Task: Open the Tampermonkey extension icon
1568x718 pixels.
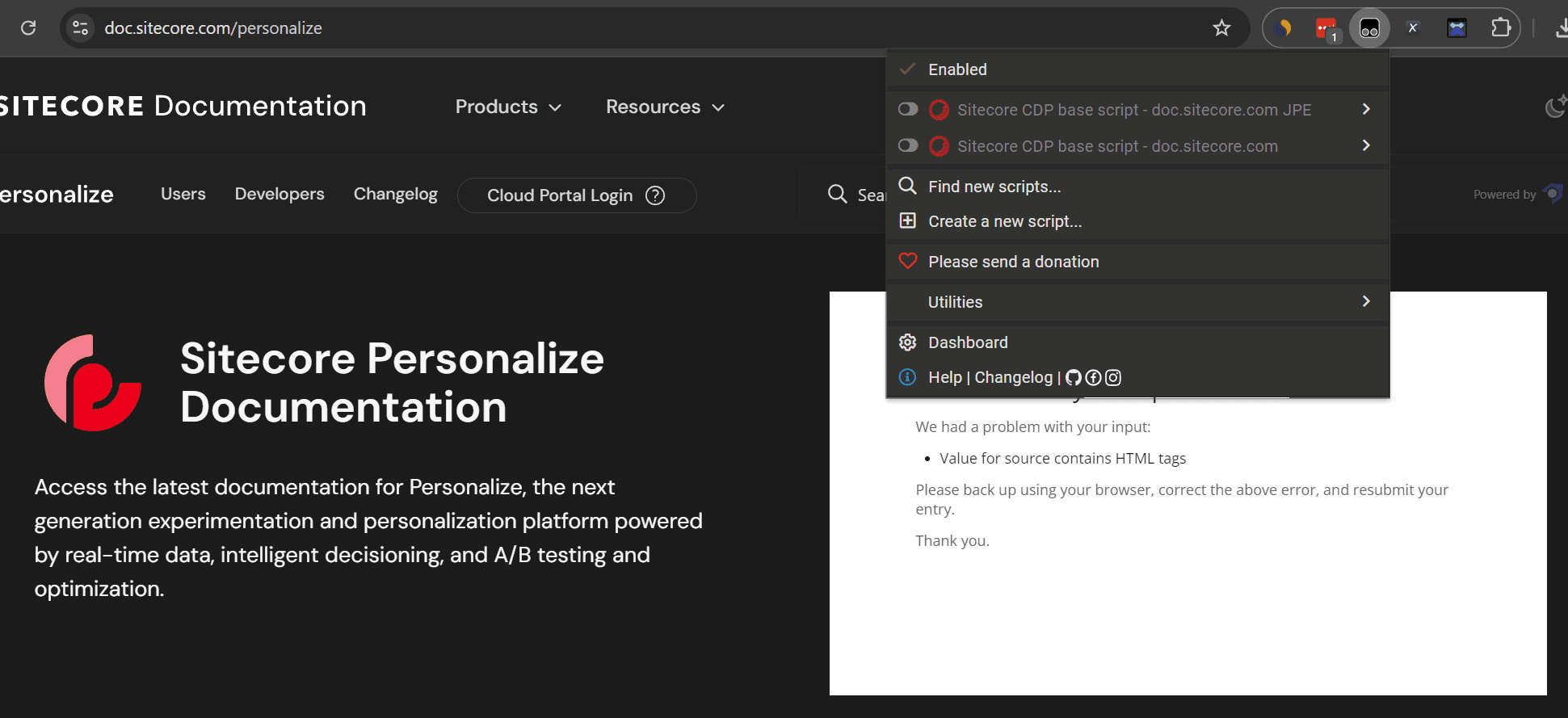Action: [x=1369, y=28]
